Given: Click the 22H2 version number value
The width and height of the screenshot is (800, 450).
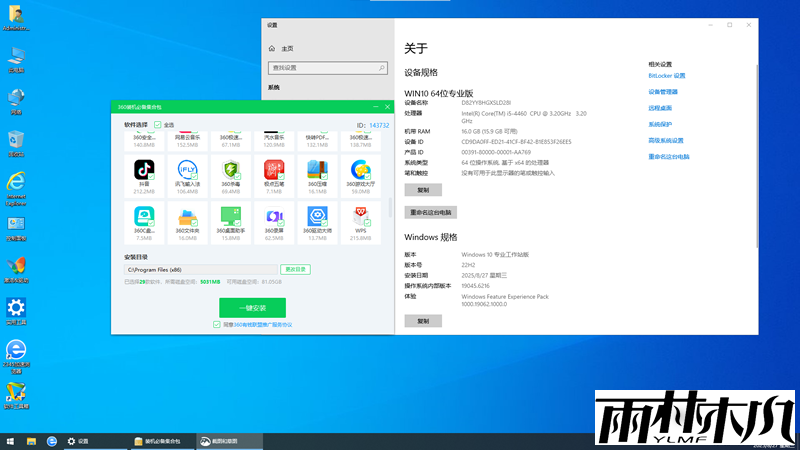Looking at the screenshot, I should [468, 265].
